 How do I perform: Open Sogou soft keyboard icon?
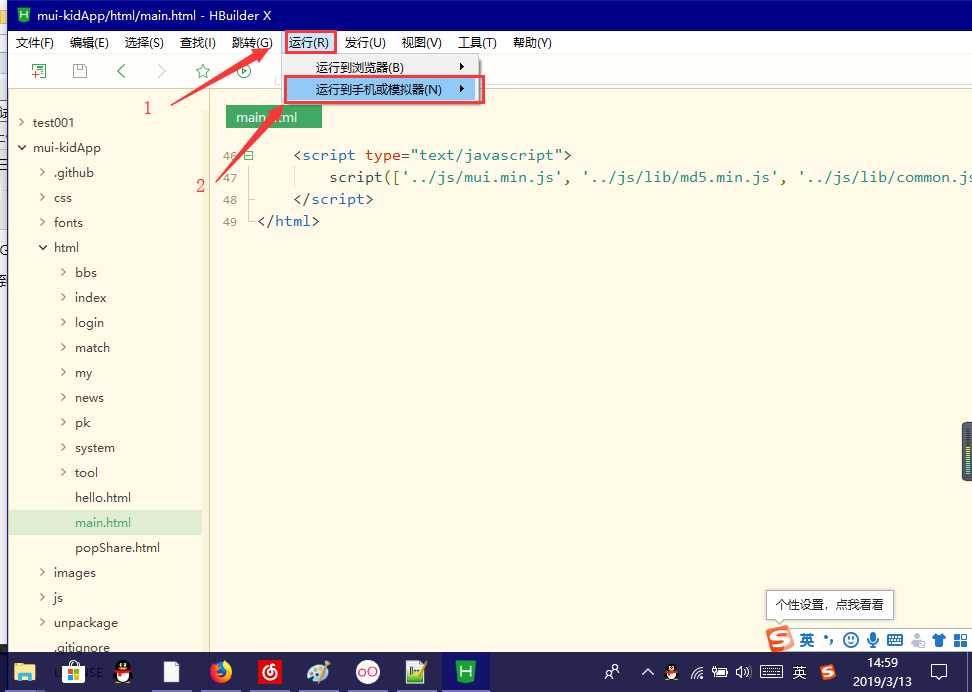(x=895, y=640)
